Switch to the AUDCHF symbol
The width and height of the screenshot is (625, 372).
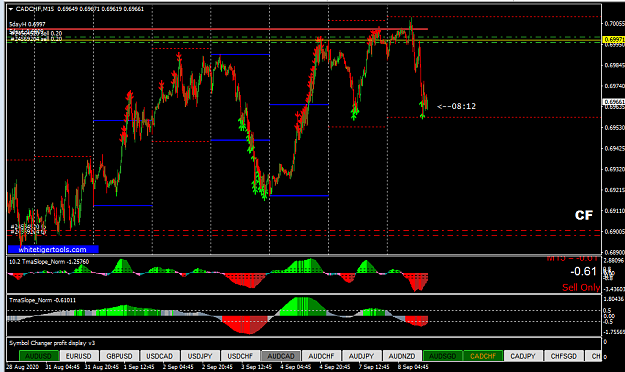(x=321, y=356)
